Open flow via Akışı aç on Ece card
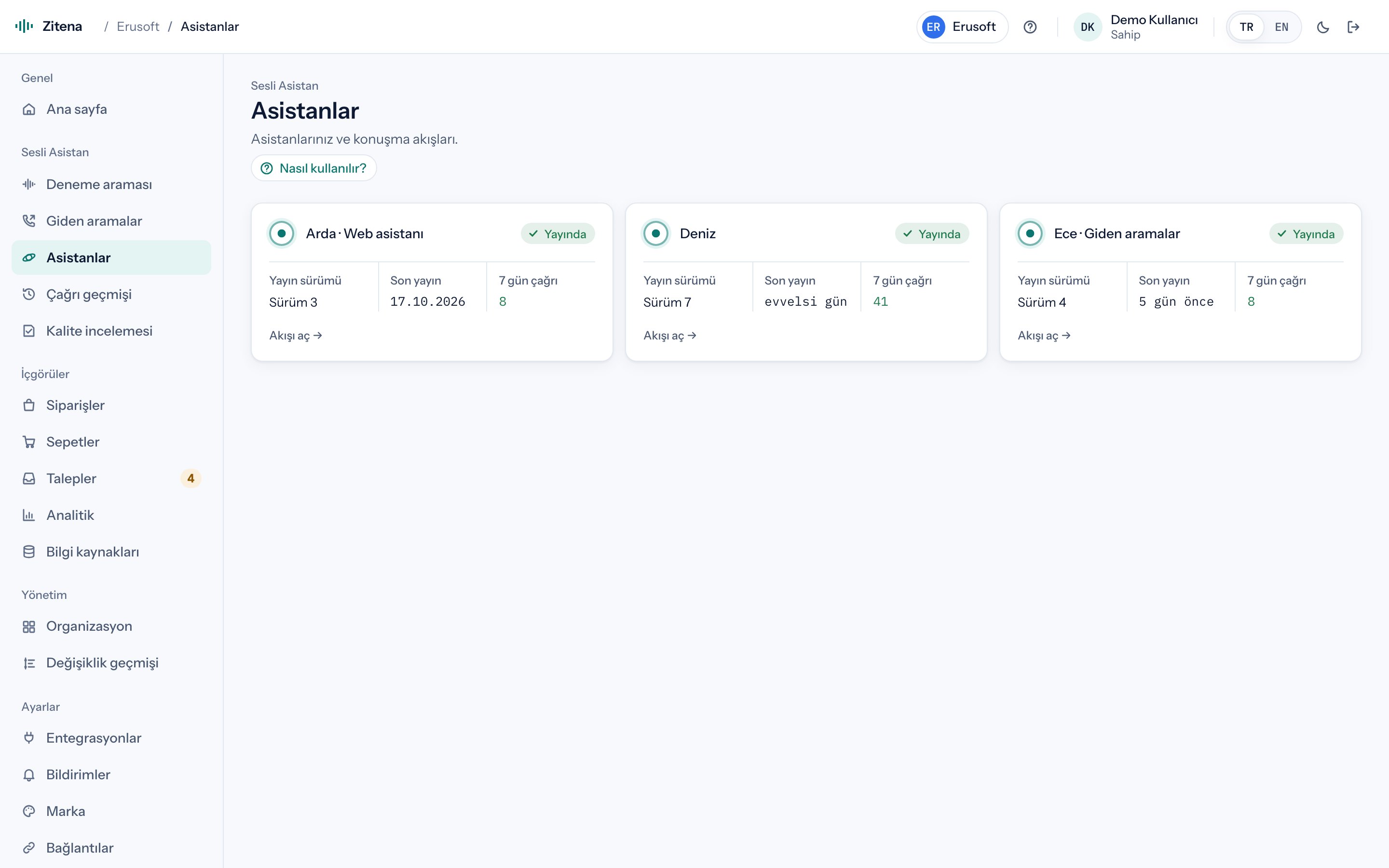Image resolution: width=1389 pixels, height=868 pixels. [1044, 336]
